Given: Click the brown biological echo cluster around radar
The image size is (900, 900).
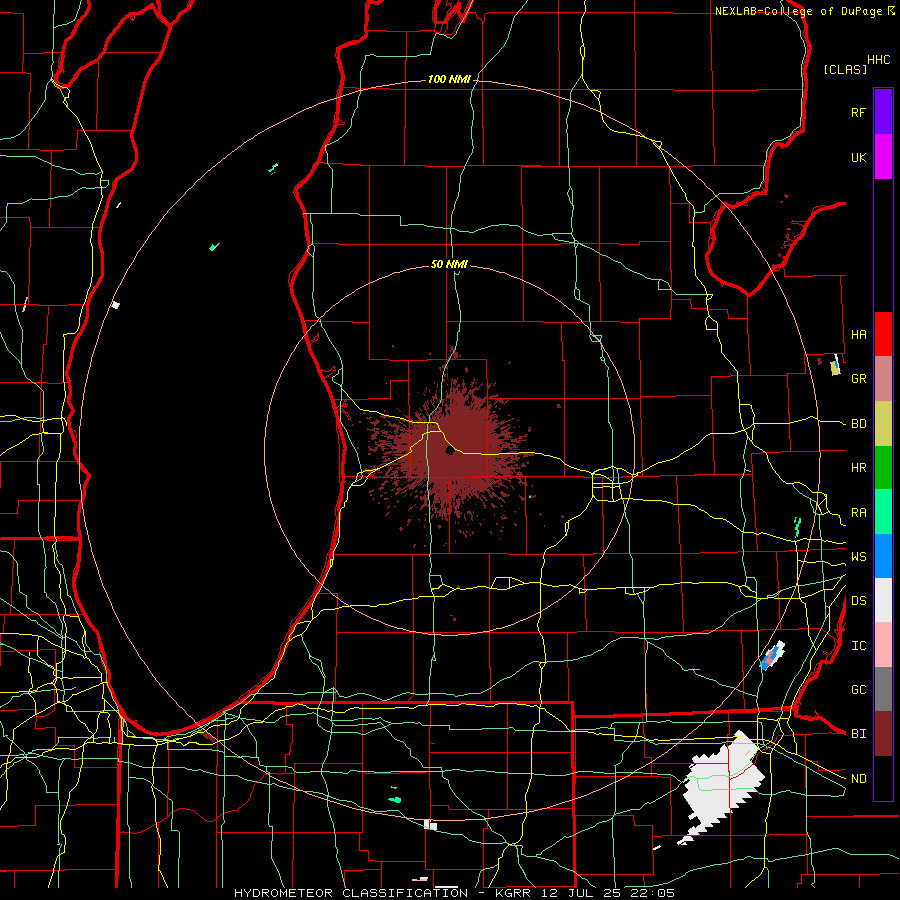Looking at the screenshot, I should [451, 451].
